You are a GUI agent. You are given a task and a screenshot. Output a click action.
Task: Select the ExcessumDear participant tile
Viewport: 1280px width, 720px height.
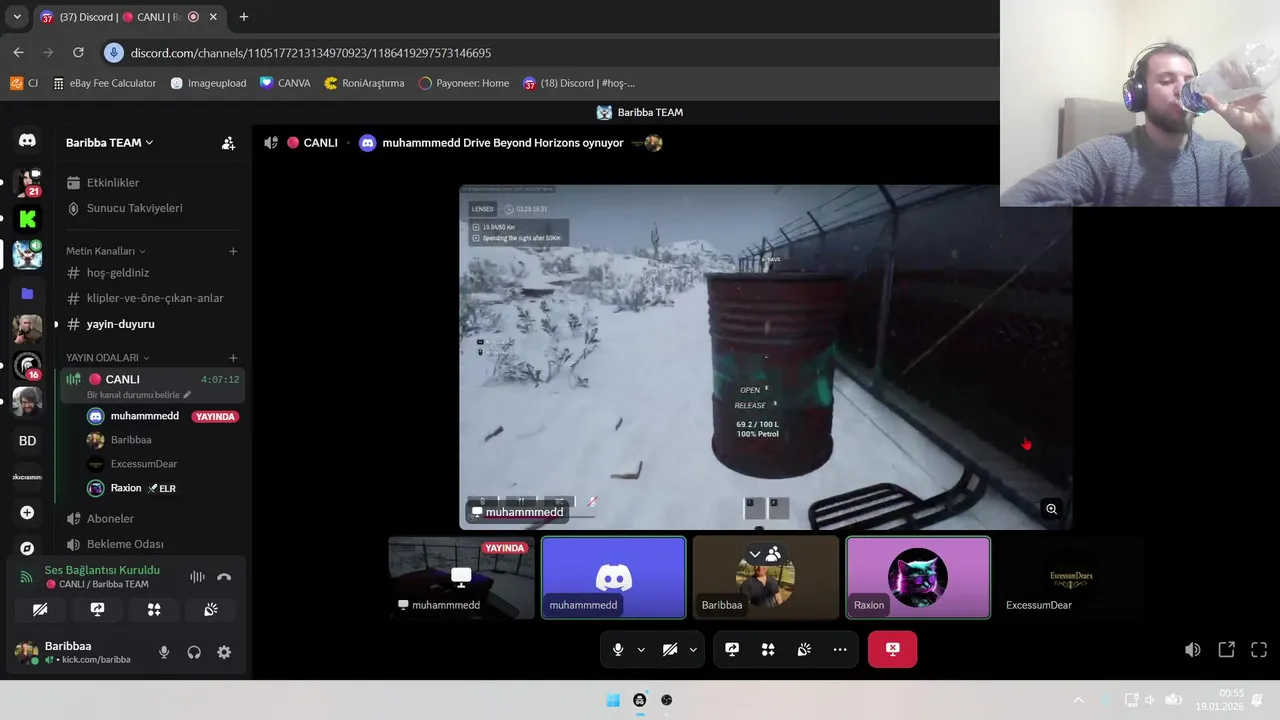click(x=1071, y=577)
